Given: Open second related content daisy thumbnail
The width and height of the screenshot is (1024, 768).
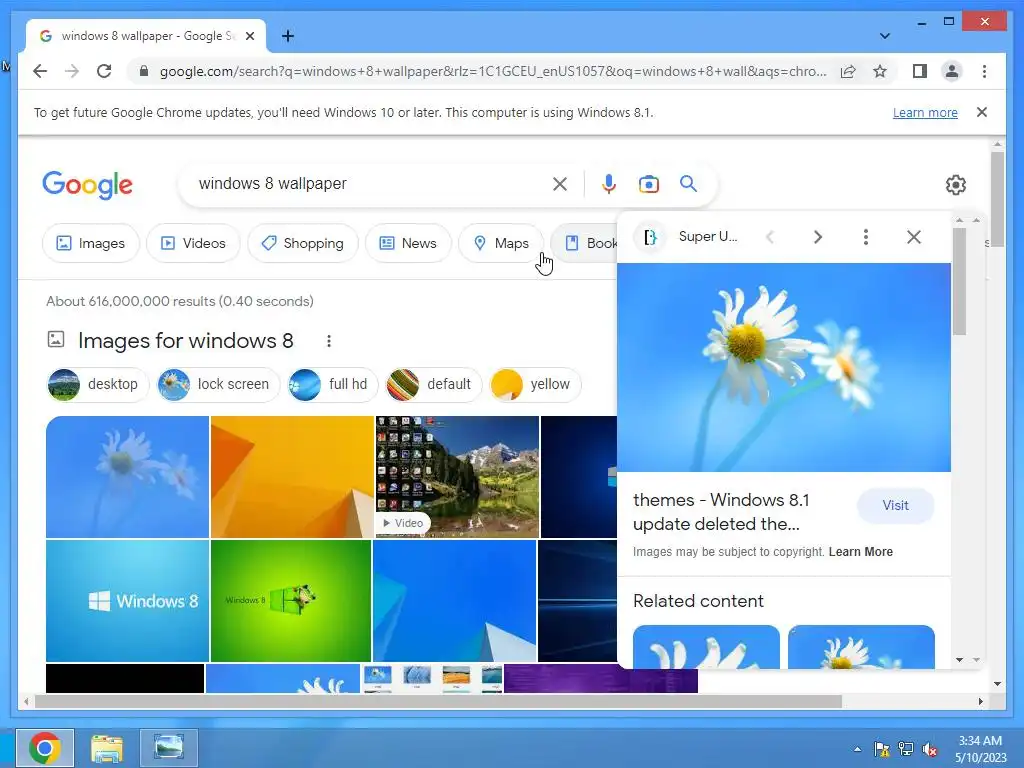Looking at the screenshot, I should (x=861, y=647).
